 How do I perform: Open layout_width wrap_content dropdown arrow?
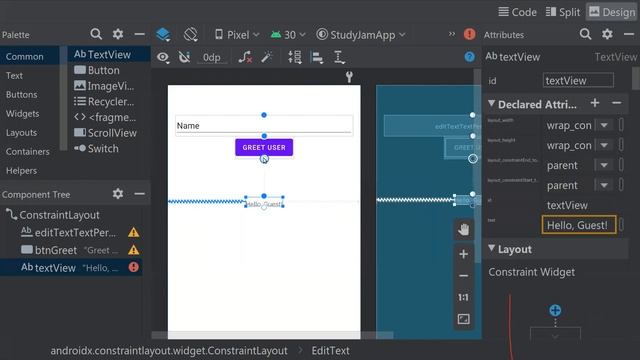(x=604, y=125)
